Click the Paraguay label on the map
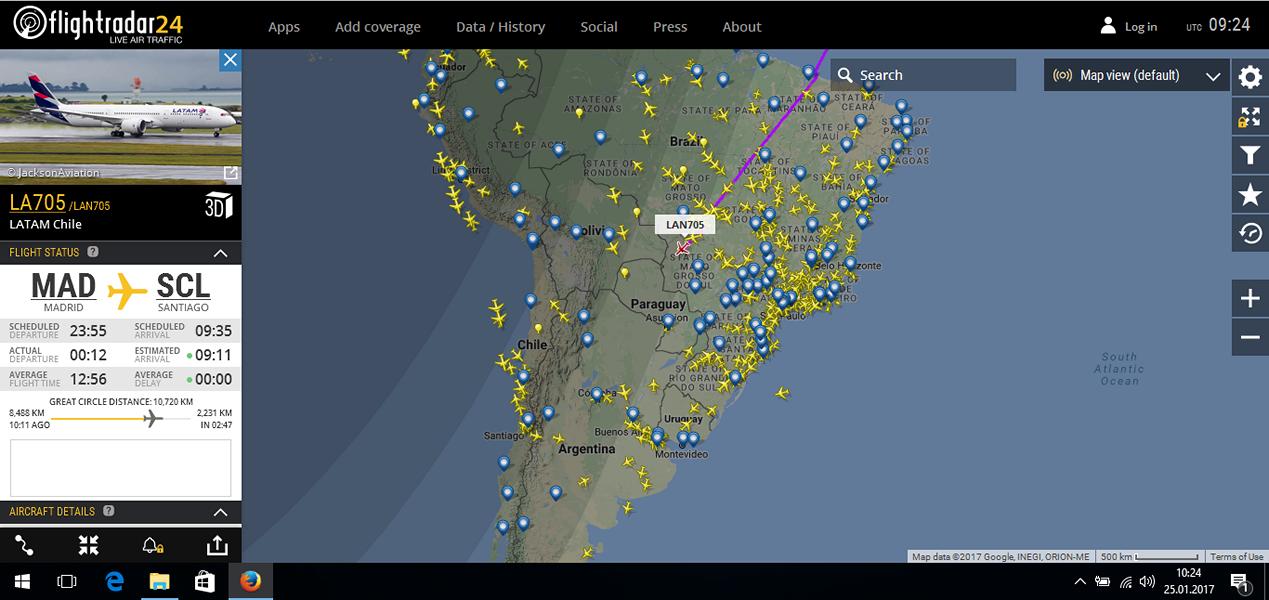Image resolution: width=1269 pixels, height=600 pixels. pos(658,304)
